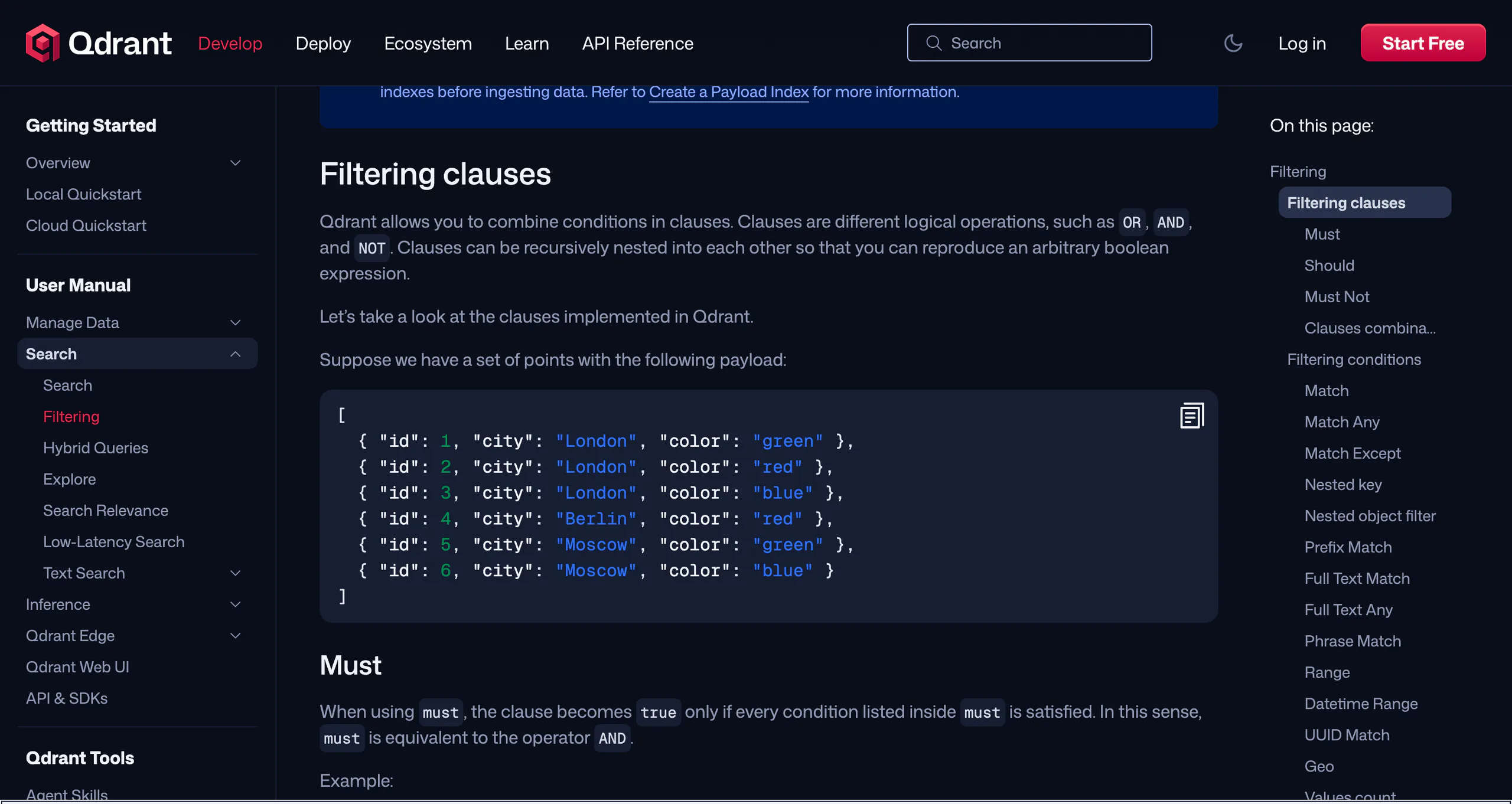Image resolution: width=1512 pixels, height=804 pixels.
Task: Open Cloud Quickstart page
Action: [86, 225]
